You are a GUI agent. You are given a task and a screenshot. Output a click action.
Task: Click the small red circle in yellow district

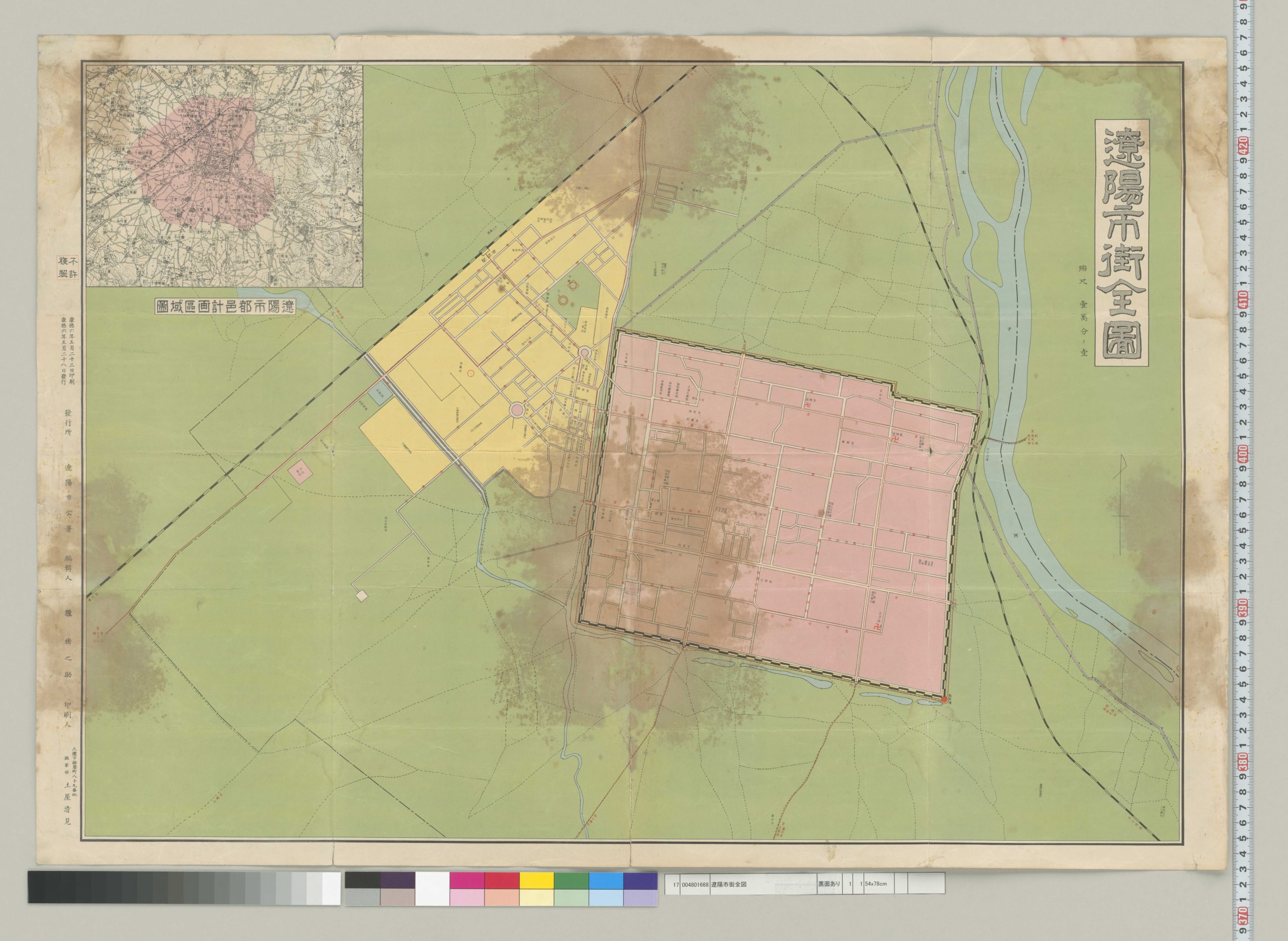click(x=470, y=374)
